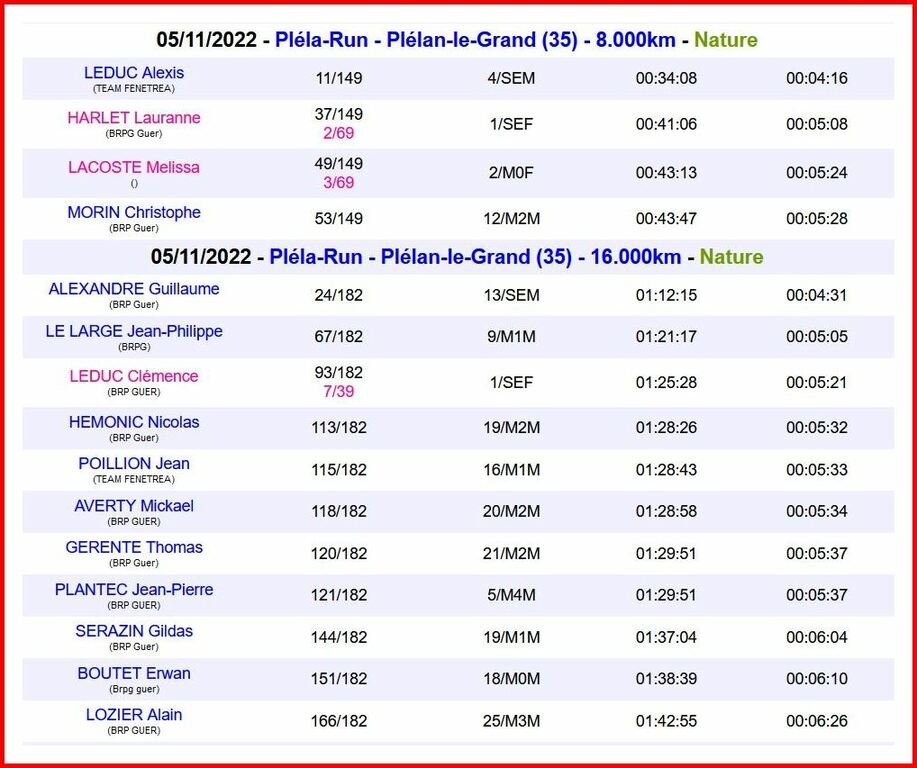Click the HARLET Lauranne name link
This screenshot has width=917, height=768.
(x=134, y=118)
